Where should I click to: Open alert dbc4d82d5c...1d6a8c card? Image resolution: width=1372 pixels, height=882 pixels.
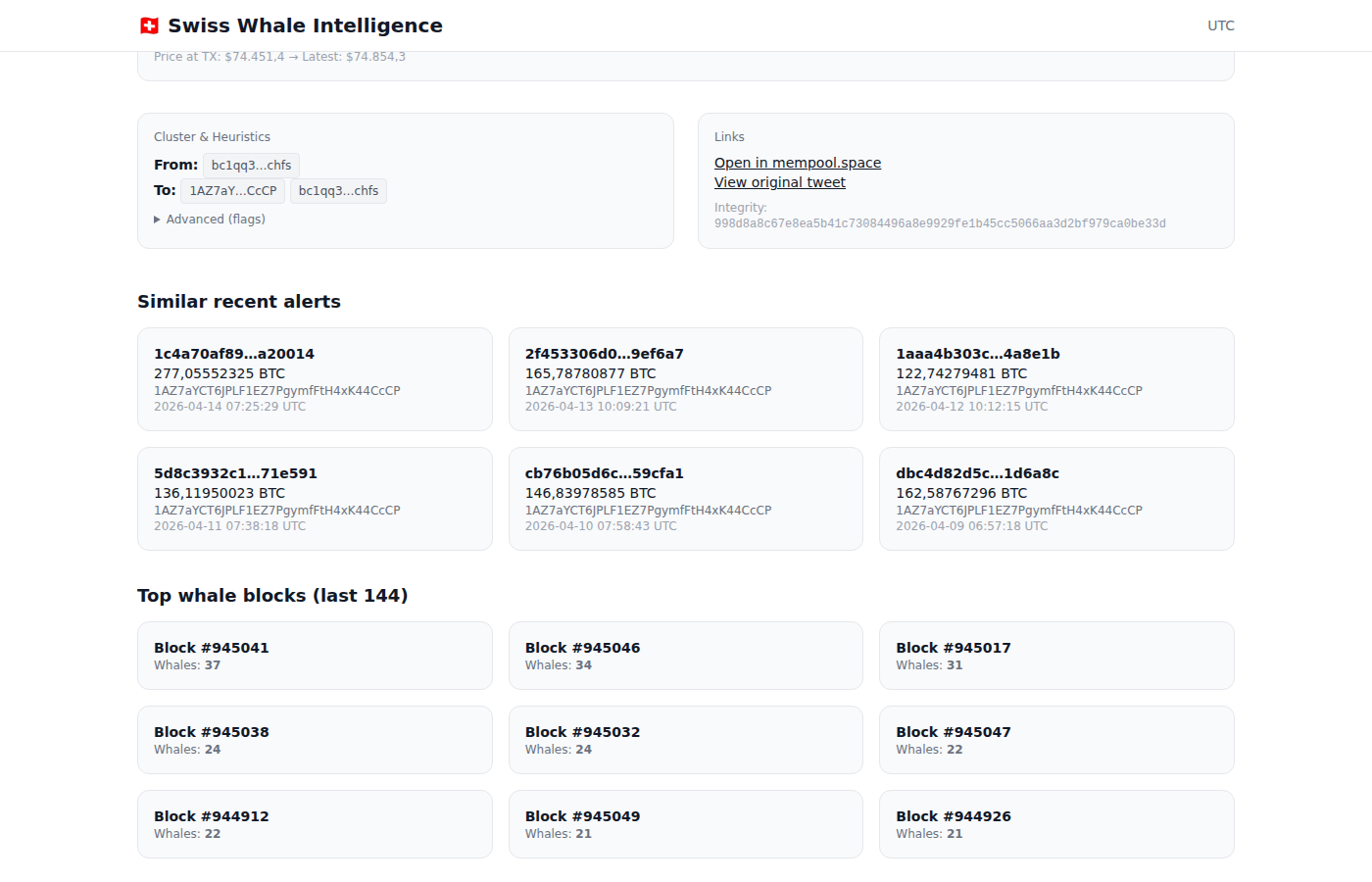(1055, 499)
